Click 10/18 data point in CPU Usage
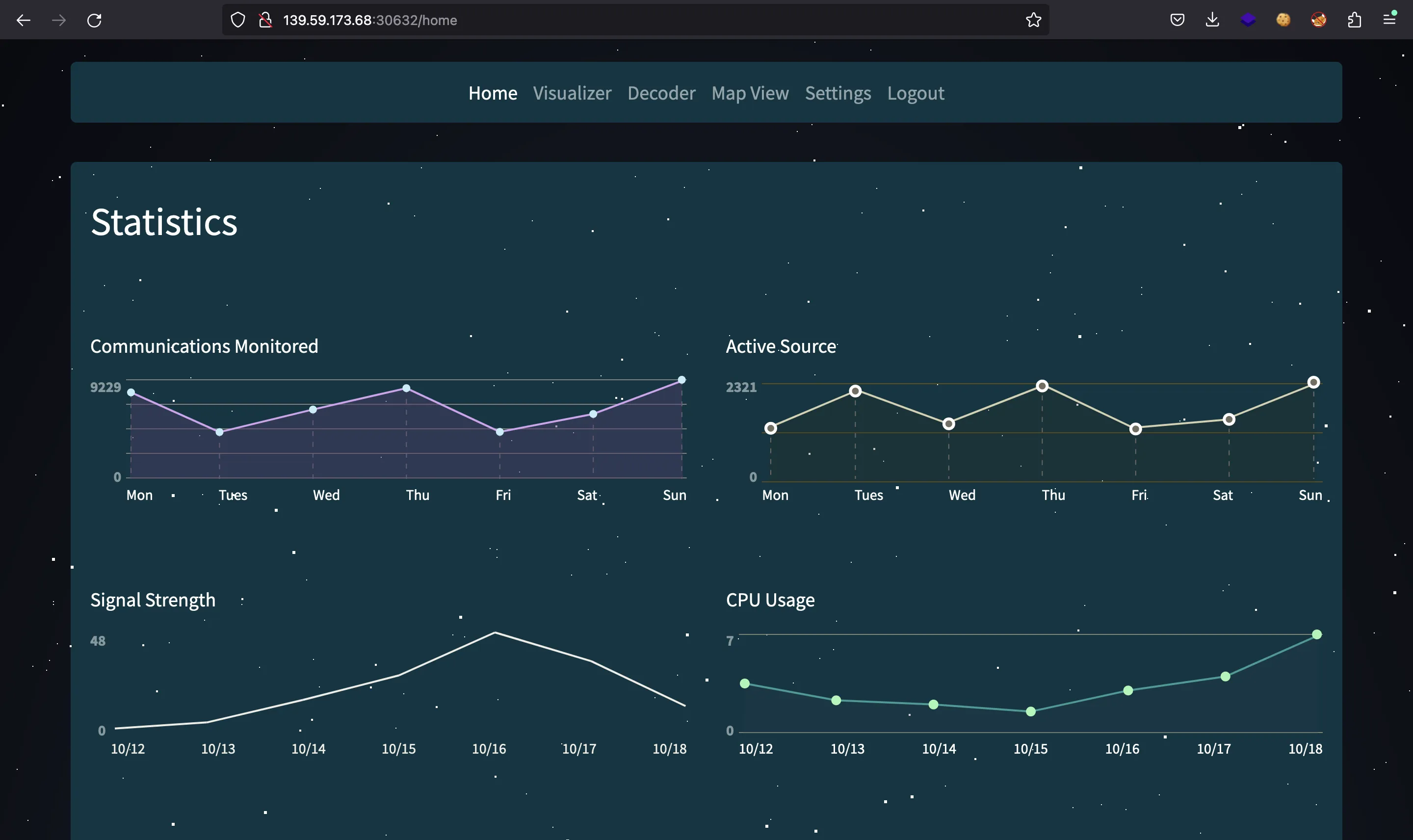Viewport: 1413px width, 840px height. point(1317,634)
